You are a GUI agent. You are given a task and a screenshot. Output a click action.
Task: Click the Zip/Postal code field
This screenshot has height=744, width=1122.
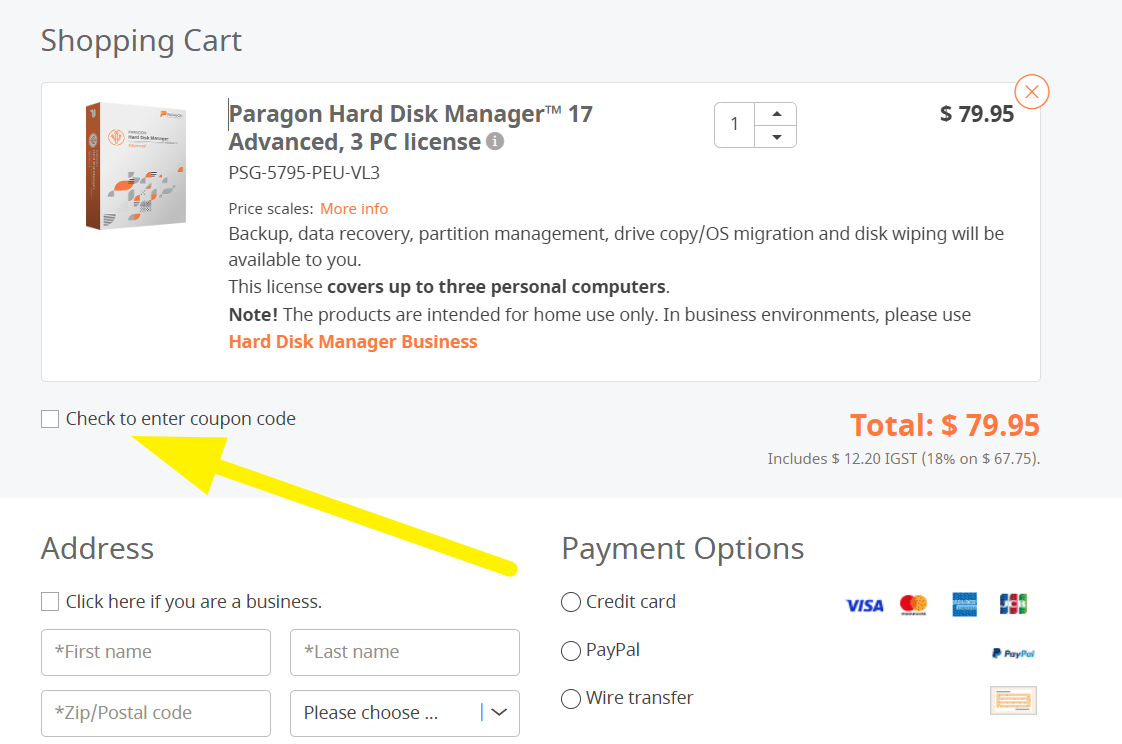pyautogui.click(x=156, y=713)
